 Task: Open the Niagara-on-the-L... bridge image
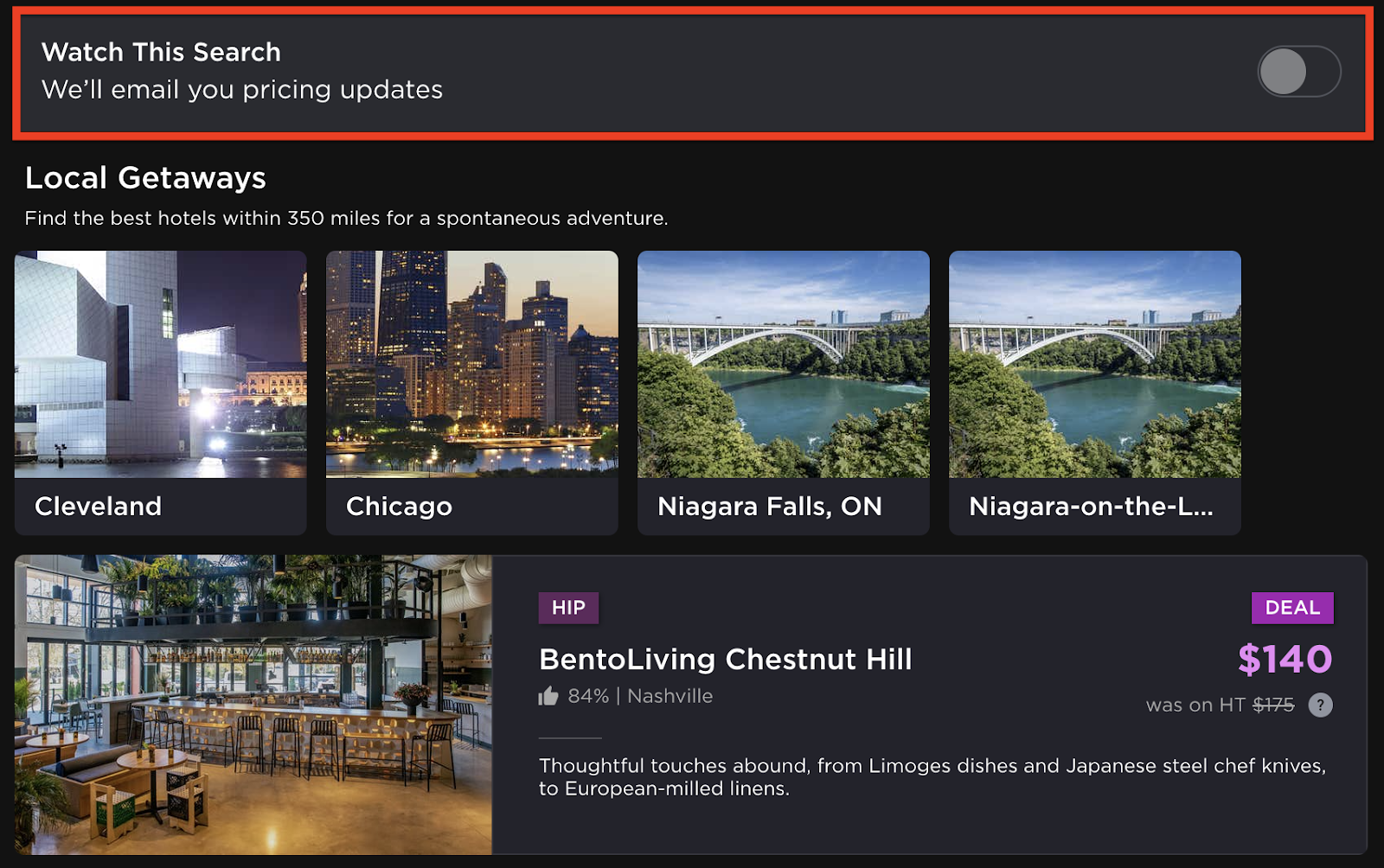click(1095, 364)
